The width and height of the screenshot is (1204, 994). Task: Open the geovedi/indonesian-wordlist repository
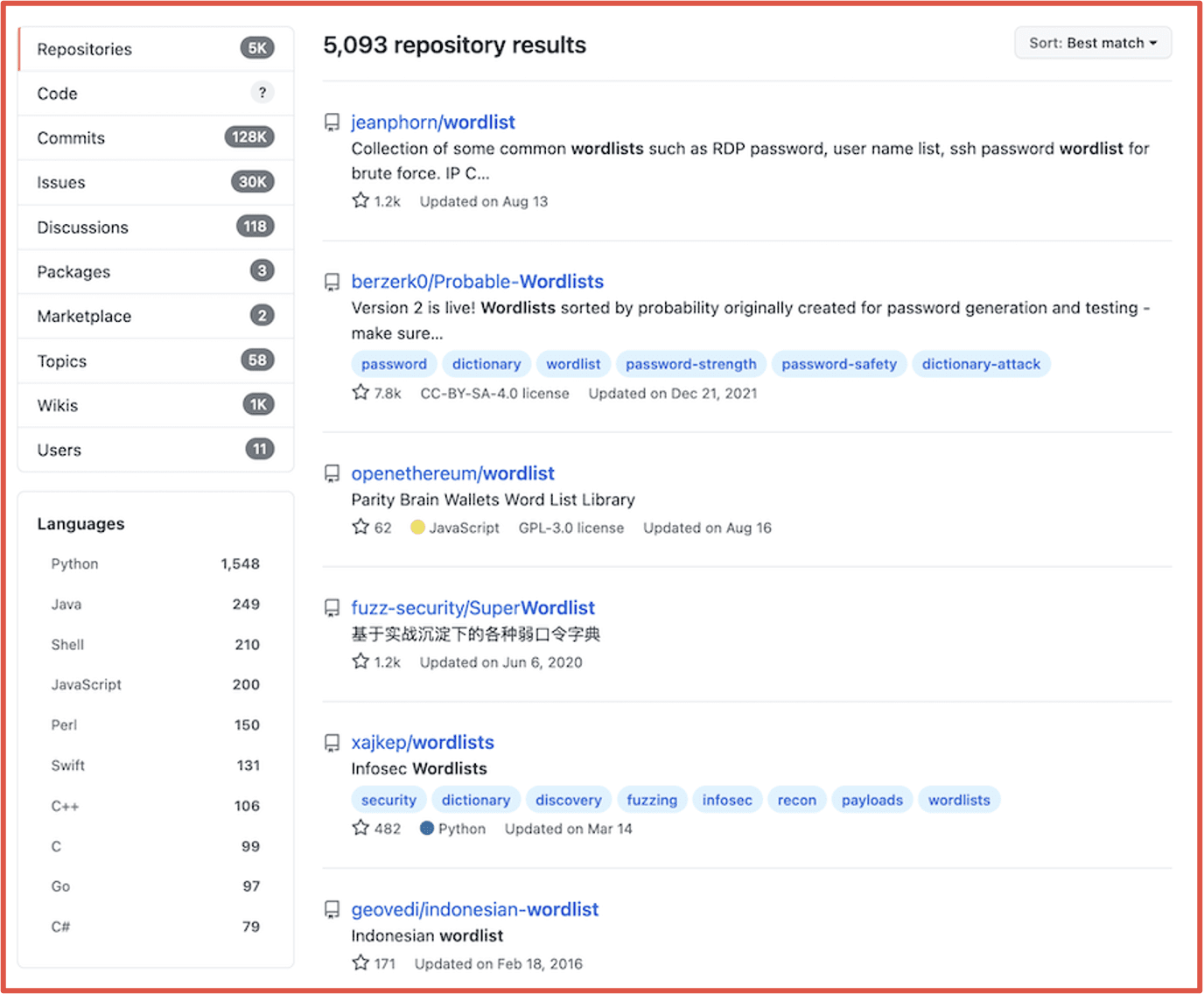point(475,910)
